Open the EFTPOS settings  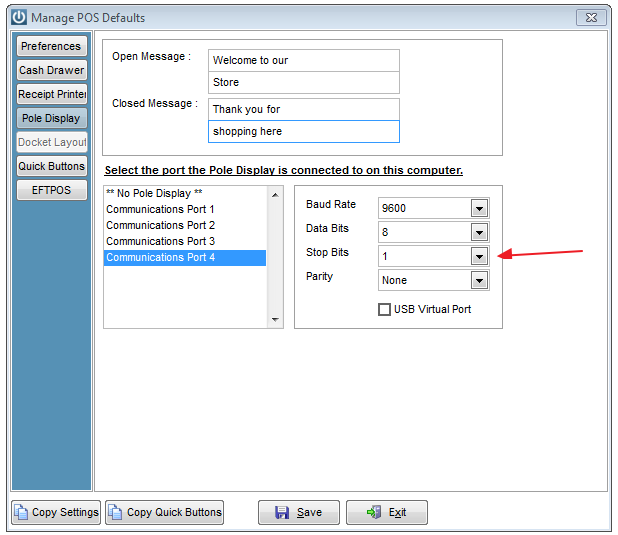click(52, 190)
